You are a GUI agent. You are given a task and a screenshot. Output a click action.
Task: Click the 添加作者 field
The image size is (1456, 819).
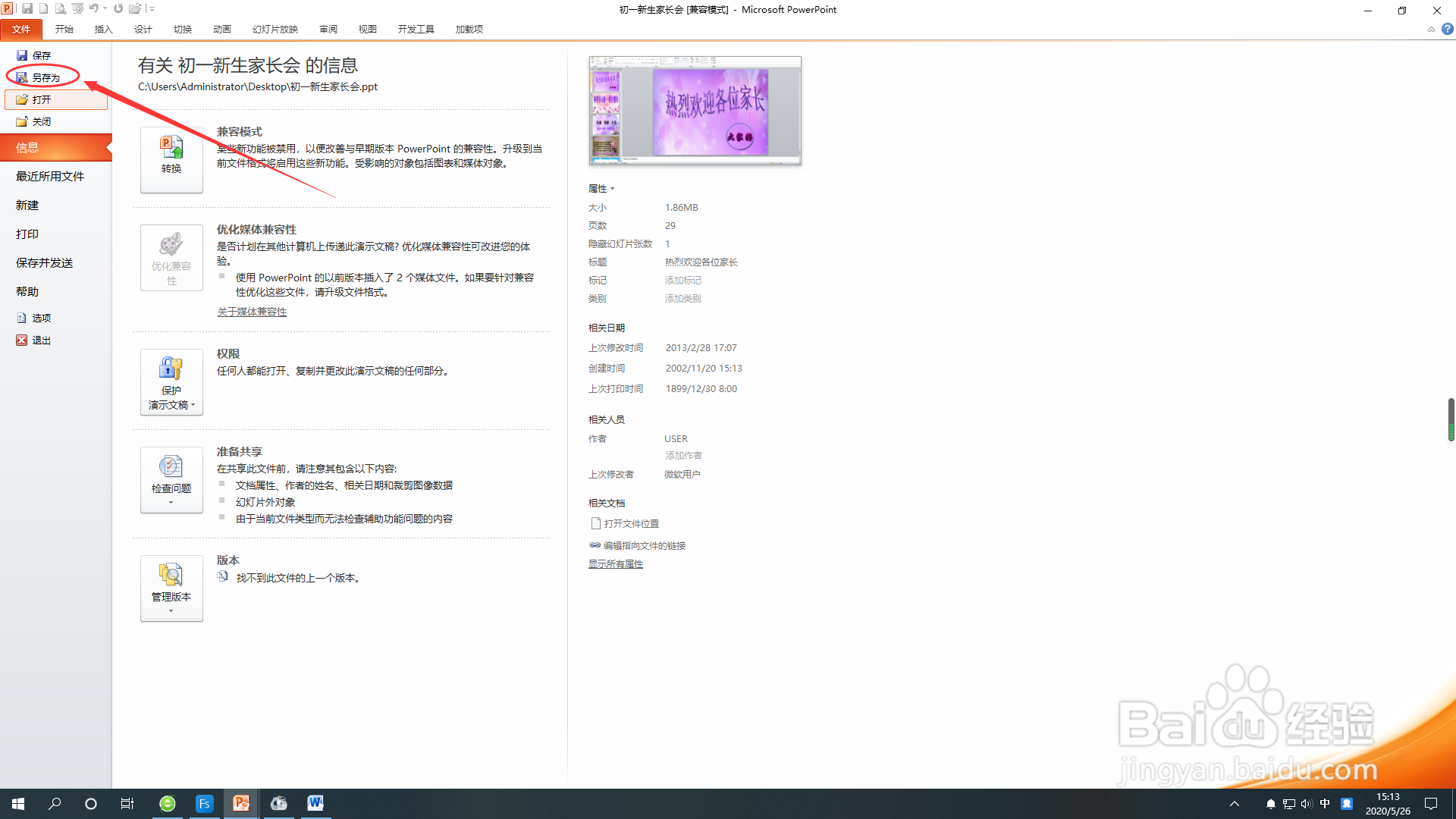click(683, 455)
